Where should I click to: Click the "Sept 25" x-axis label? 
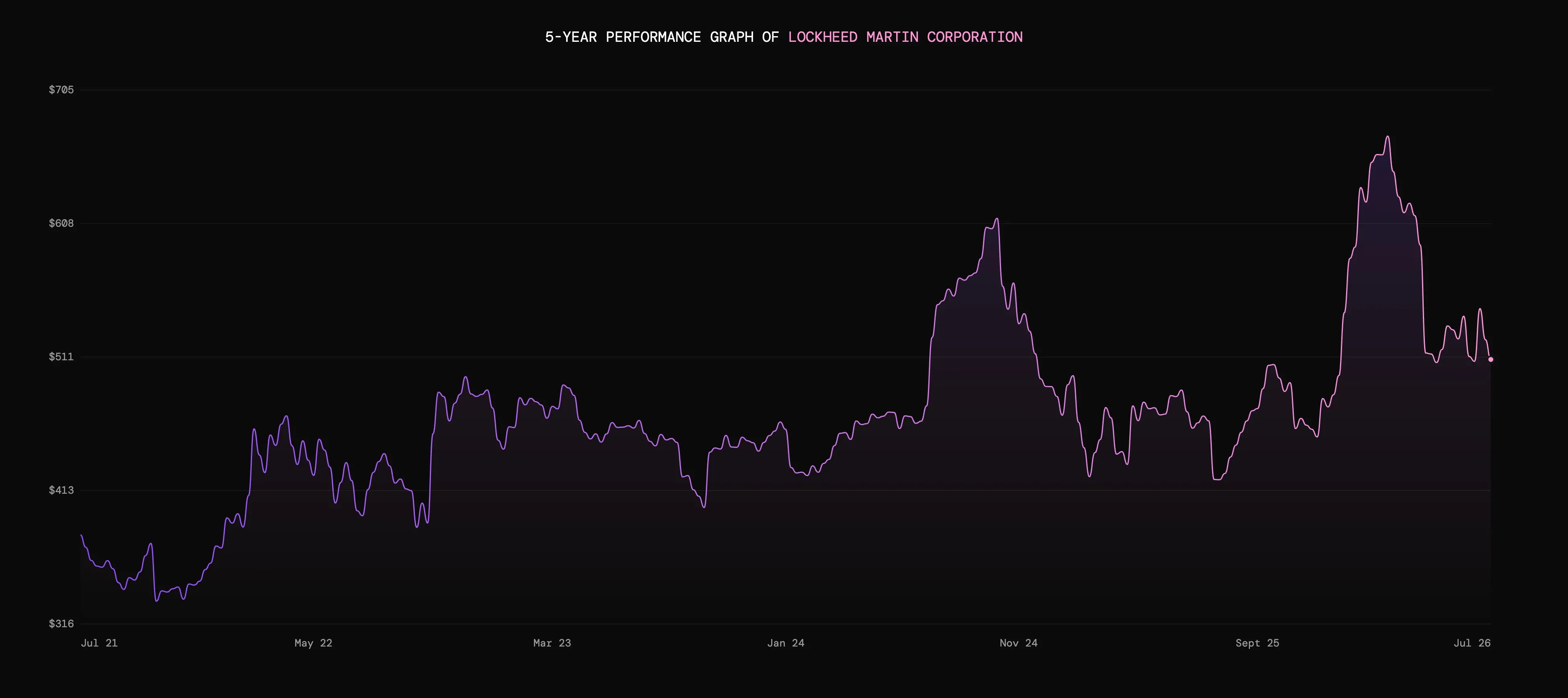click(1258, 643)
